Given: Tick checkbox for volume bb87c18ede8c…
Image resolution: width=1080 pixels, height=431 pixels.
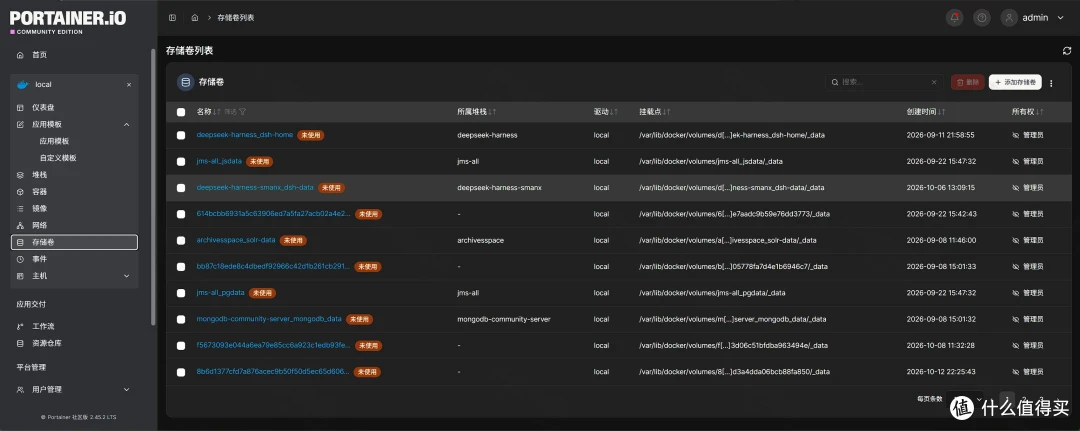Looking at the screenshot, I should (x=181, y=266).
